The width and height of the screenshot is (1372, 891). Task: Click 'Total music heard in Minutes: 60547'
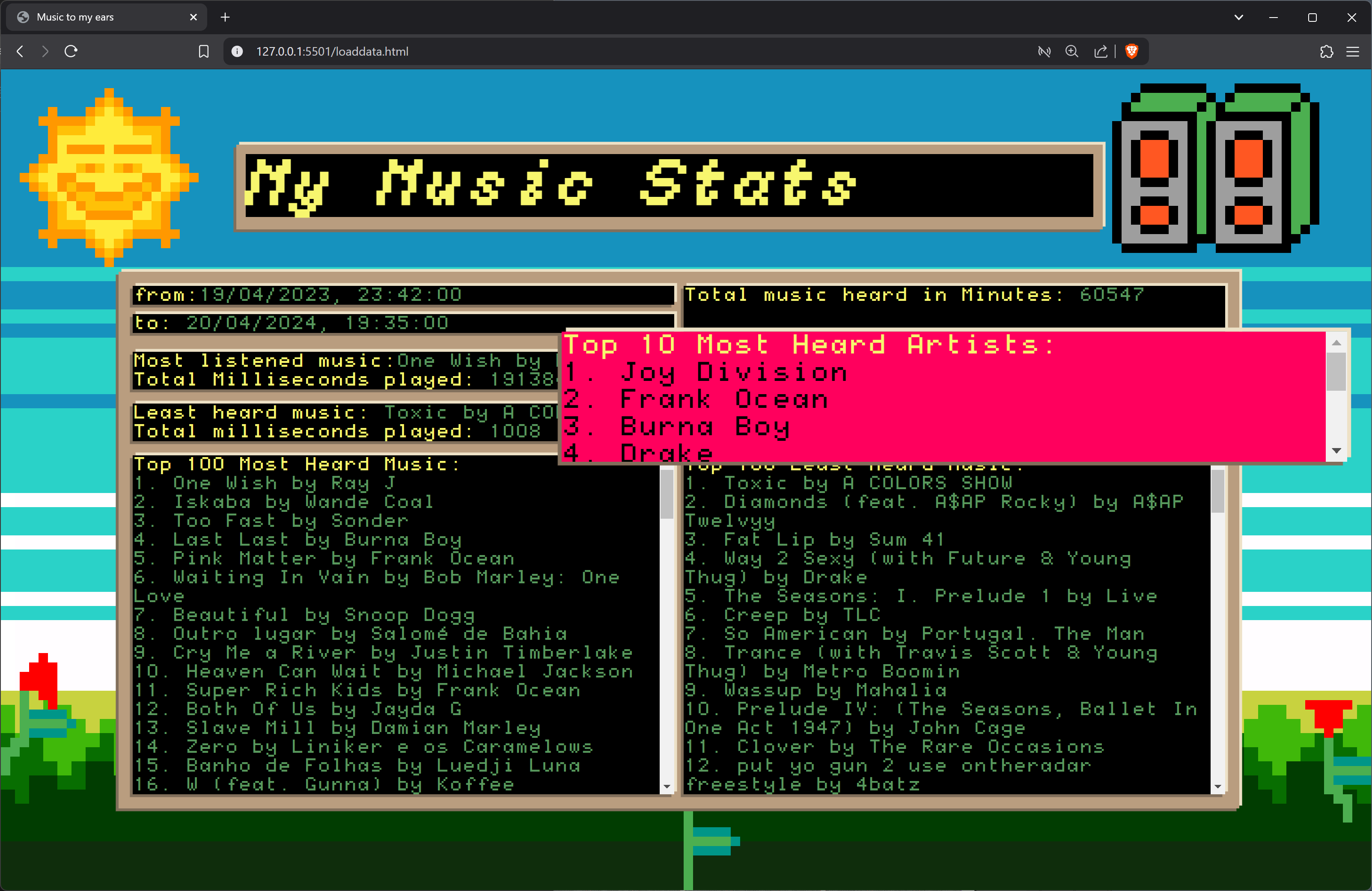click(914, 295)
